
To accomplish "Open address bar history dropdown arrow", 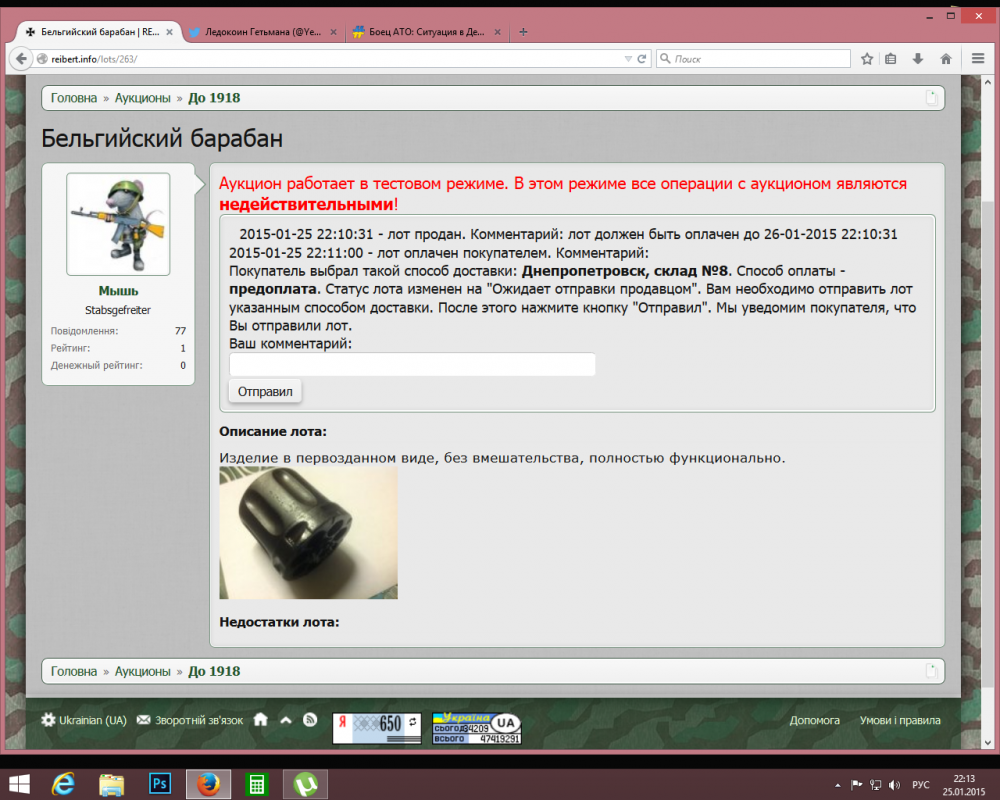I will click(x=628, y=59).
